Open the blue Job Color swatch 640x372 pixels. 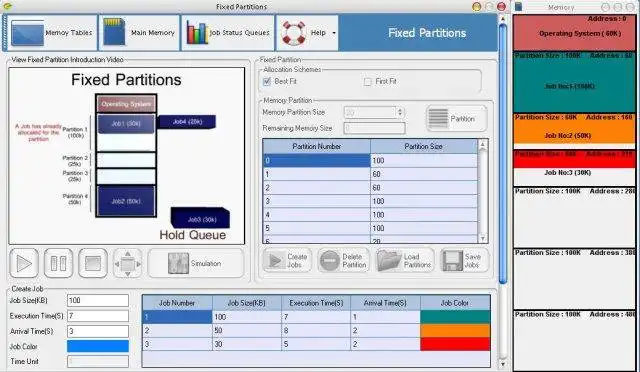98,346
